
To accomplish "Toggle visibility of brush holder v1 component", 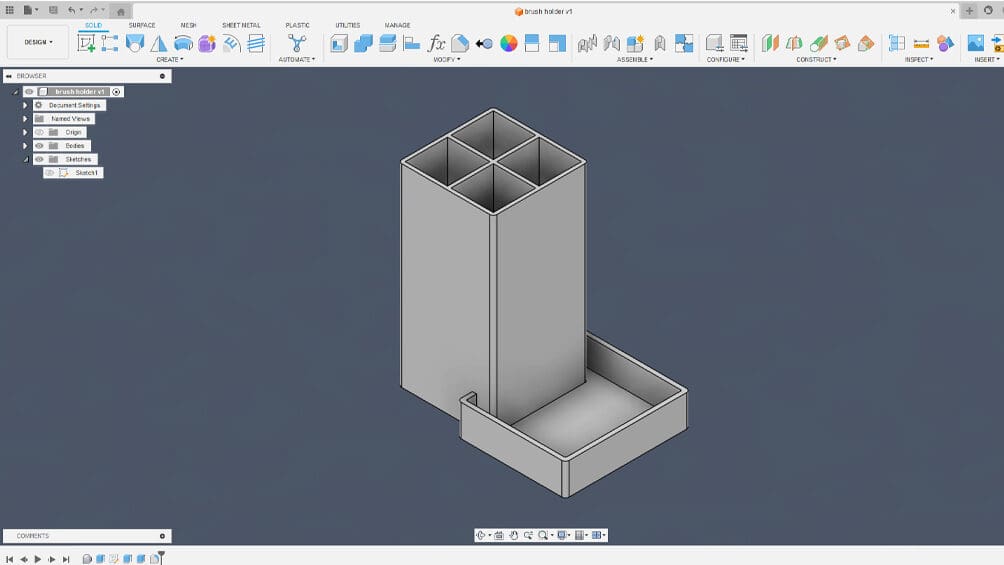I will coord(29,92).
